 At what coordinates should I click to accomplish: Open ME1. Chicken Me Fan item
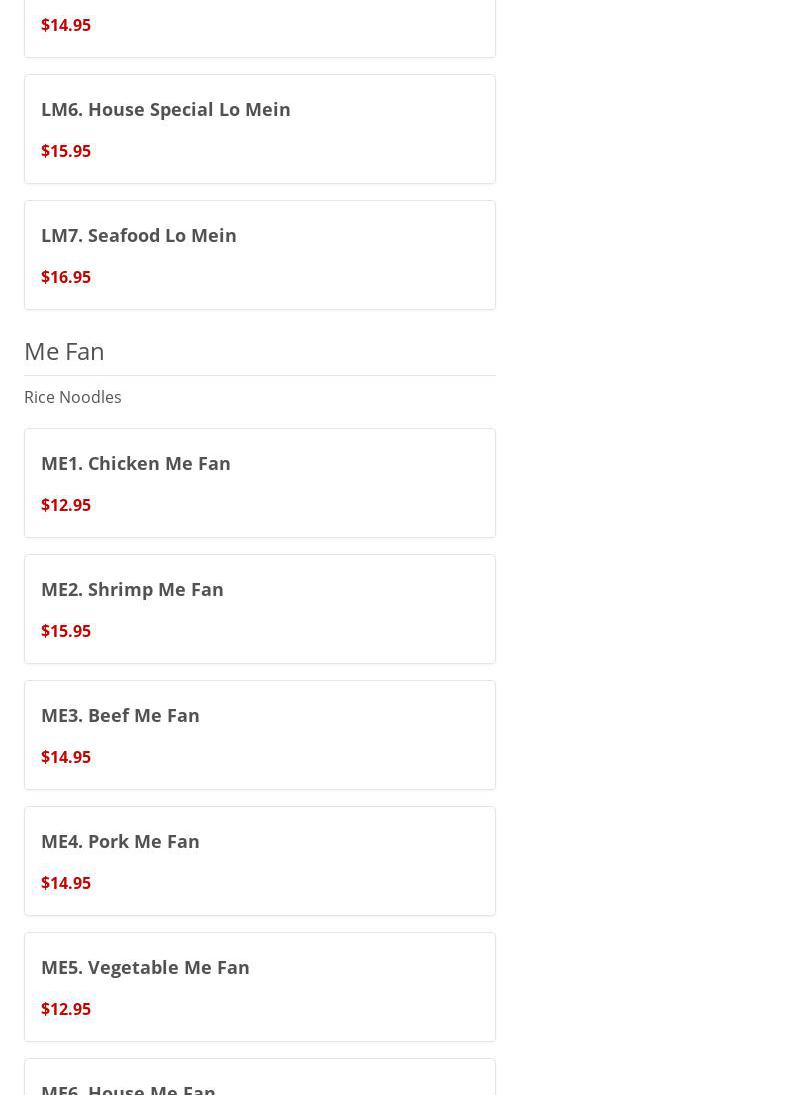(x=136, y=463)
